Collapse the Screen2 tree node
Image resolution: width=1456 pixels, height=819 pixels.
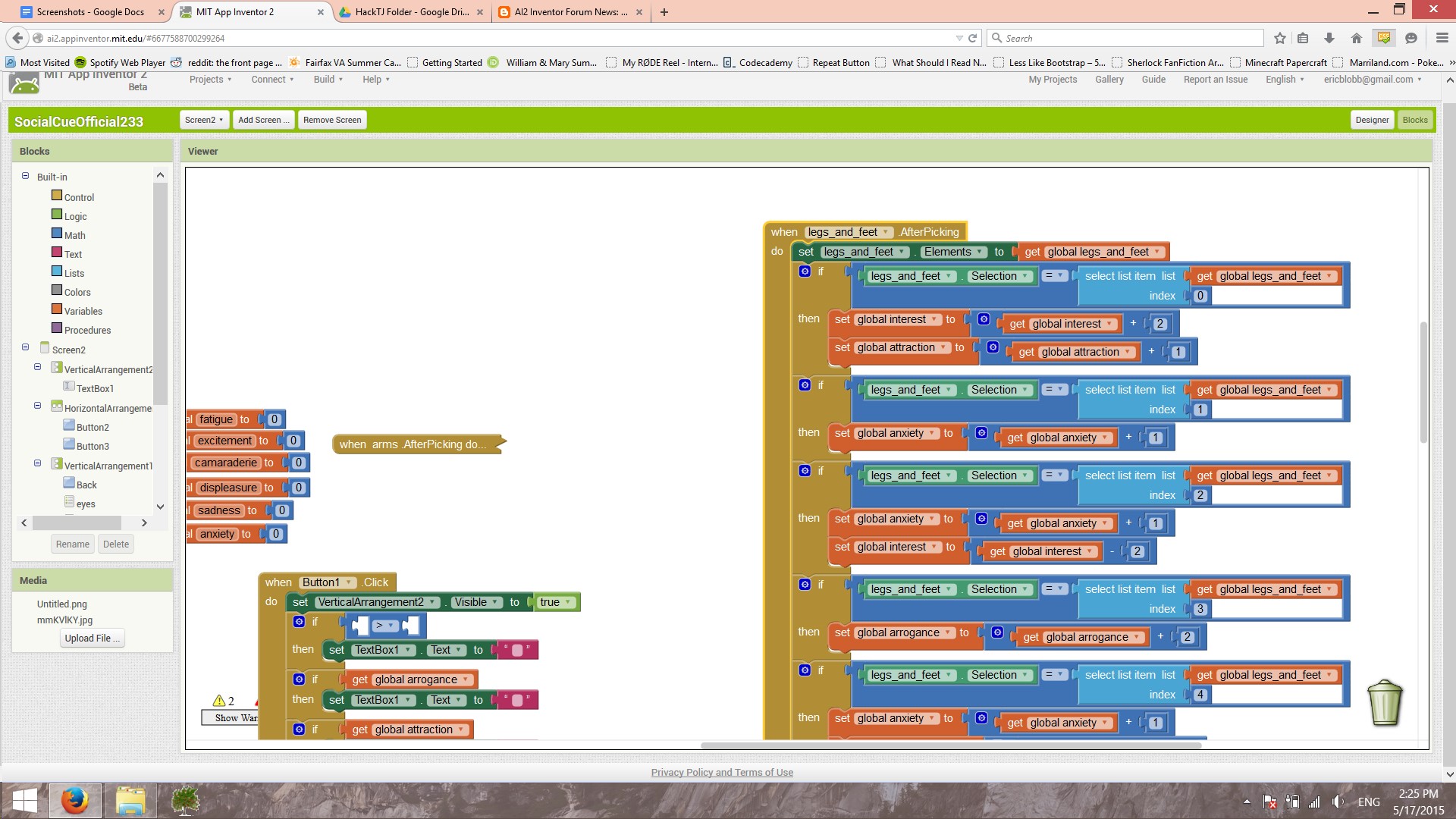click(25, 347)
